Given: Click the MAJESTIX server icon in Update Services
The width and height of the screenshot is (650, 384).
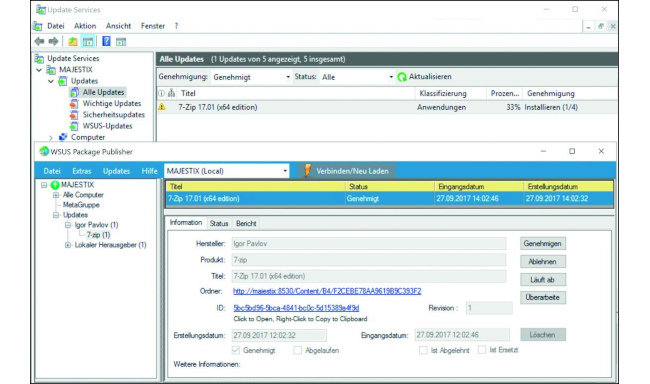Looking at the screenshot, I should pyautogui.click(x=51, y=70).
